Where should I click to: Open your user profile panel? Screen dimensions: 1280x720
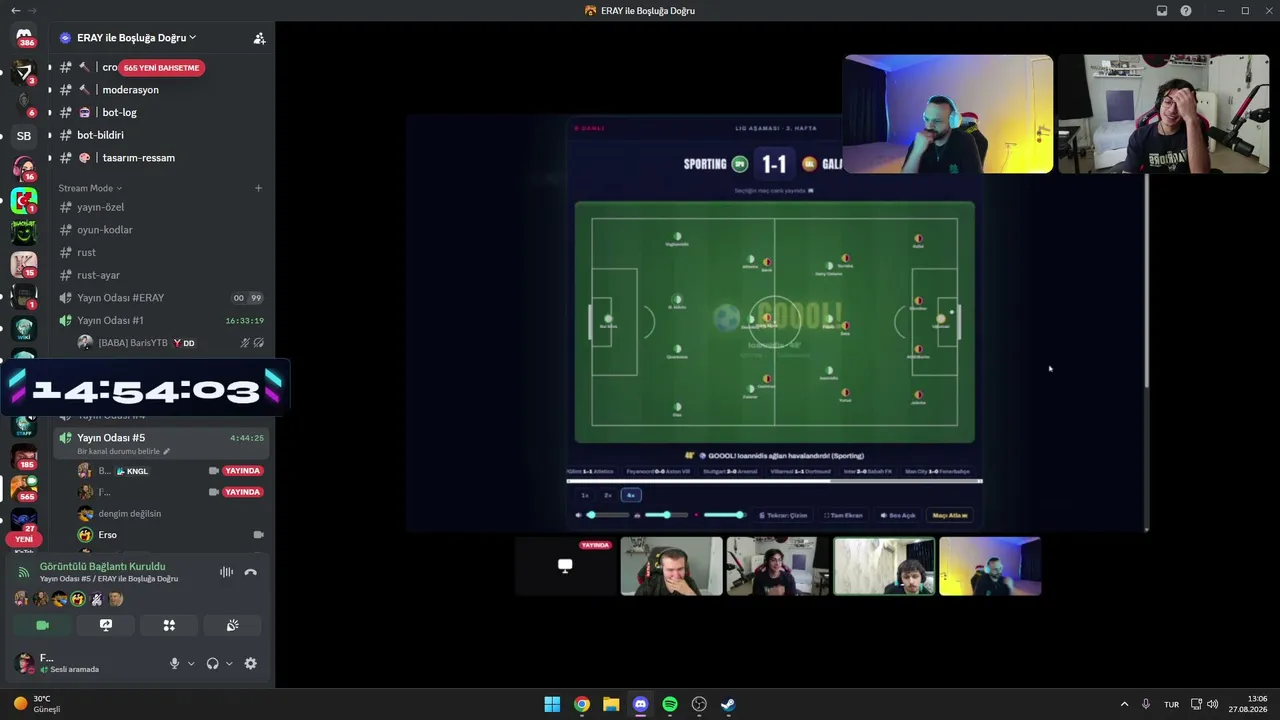point(85,663)
